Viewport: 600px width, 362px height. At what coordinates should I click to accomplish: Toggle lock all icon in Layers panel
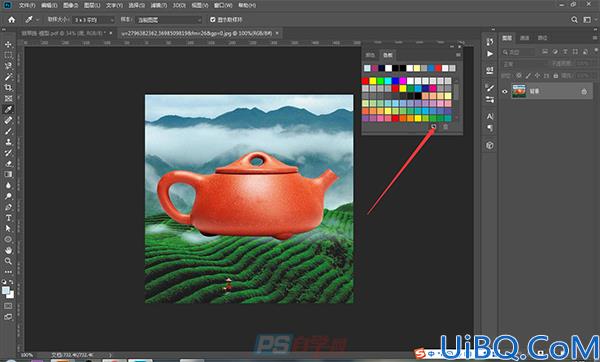pos(556,76)
